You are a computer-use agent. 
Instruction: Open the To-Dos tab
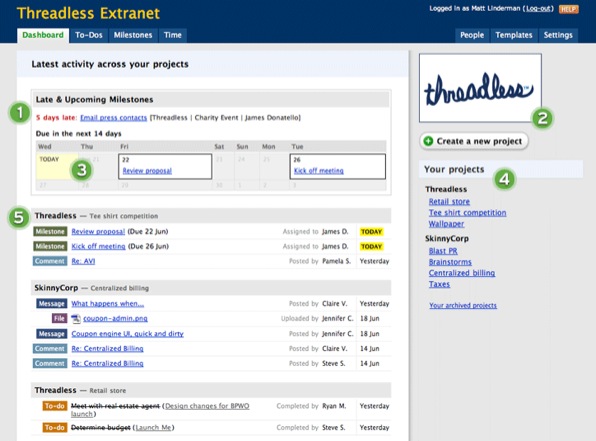[x=89, y=35]
